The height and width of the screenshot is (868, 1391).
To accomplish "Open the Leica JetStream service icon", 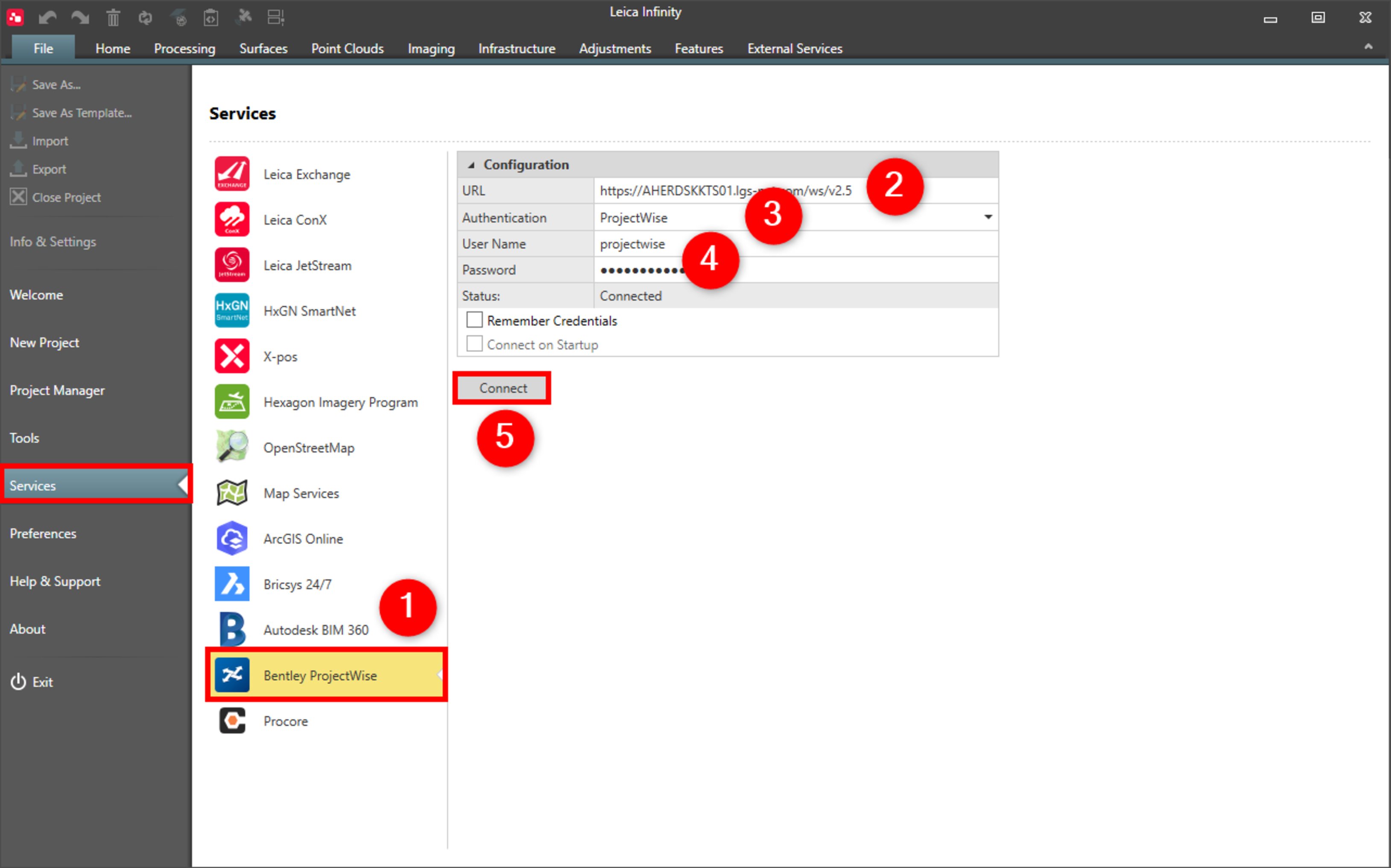I will click(x=232, y=265).
